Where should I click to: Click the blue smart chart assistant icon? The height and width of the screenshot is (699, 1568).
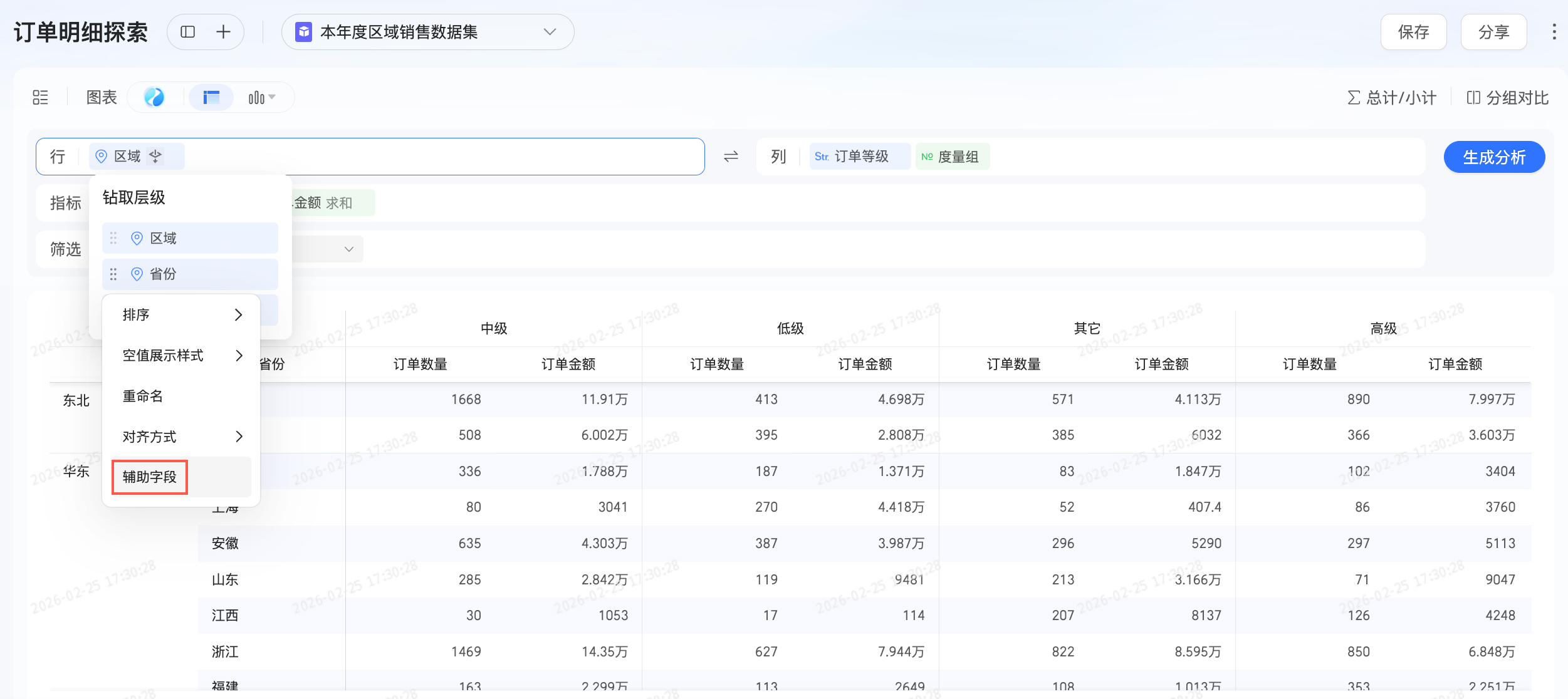(154, 97)
